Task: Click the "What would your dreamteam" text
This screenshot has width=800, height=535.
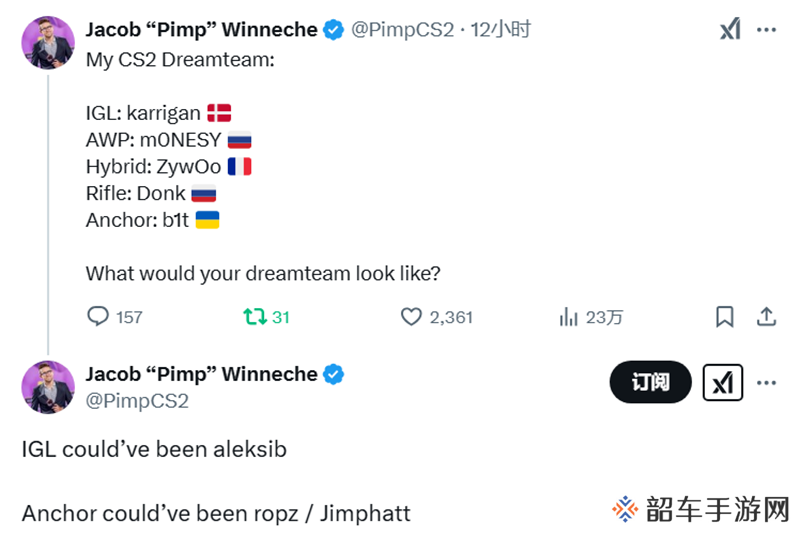Action: click(x=263, y=273)
